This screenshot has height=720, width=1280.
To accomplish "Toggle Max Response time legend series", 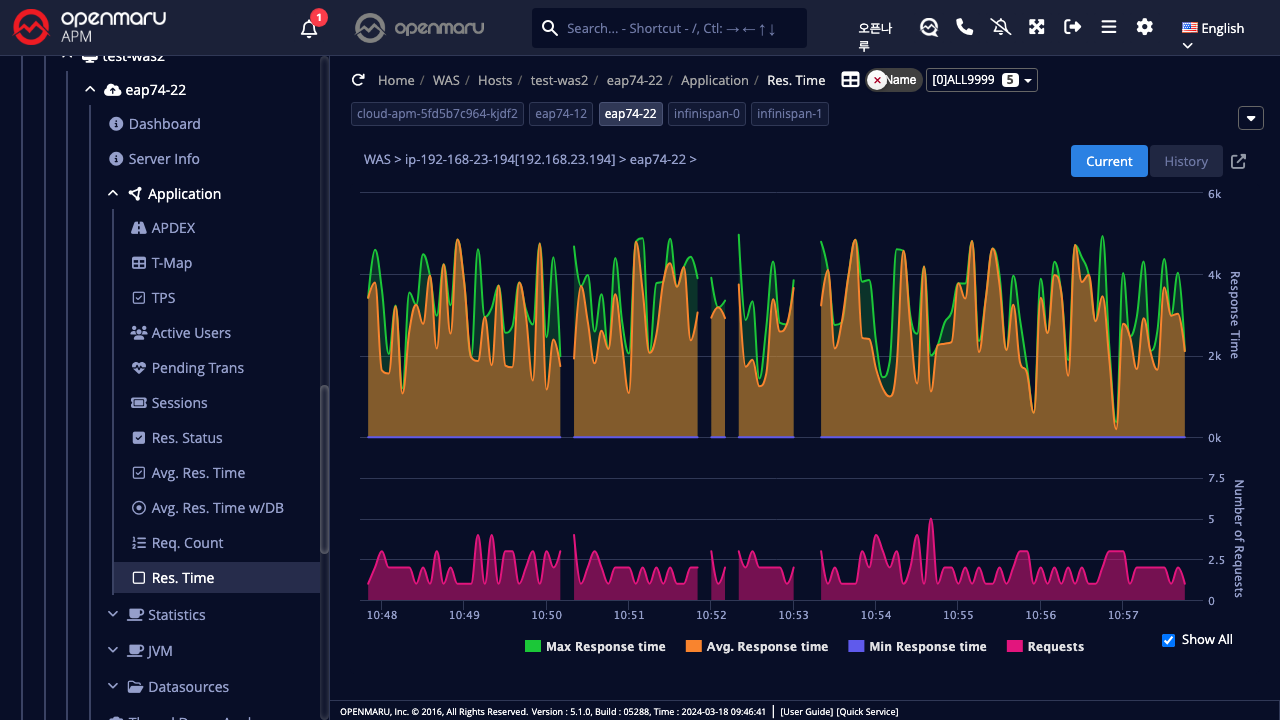I will (x=595, y=647).
